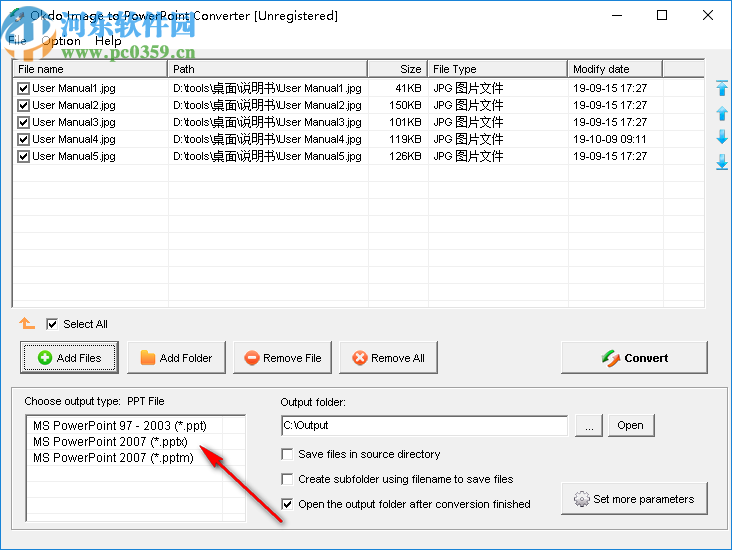This screenshot has height=550, width=732.
Task: Close the Okdo converter window
Action: point(708,15)
